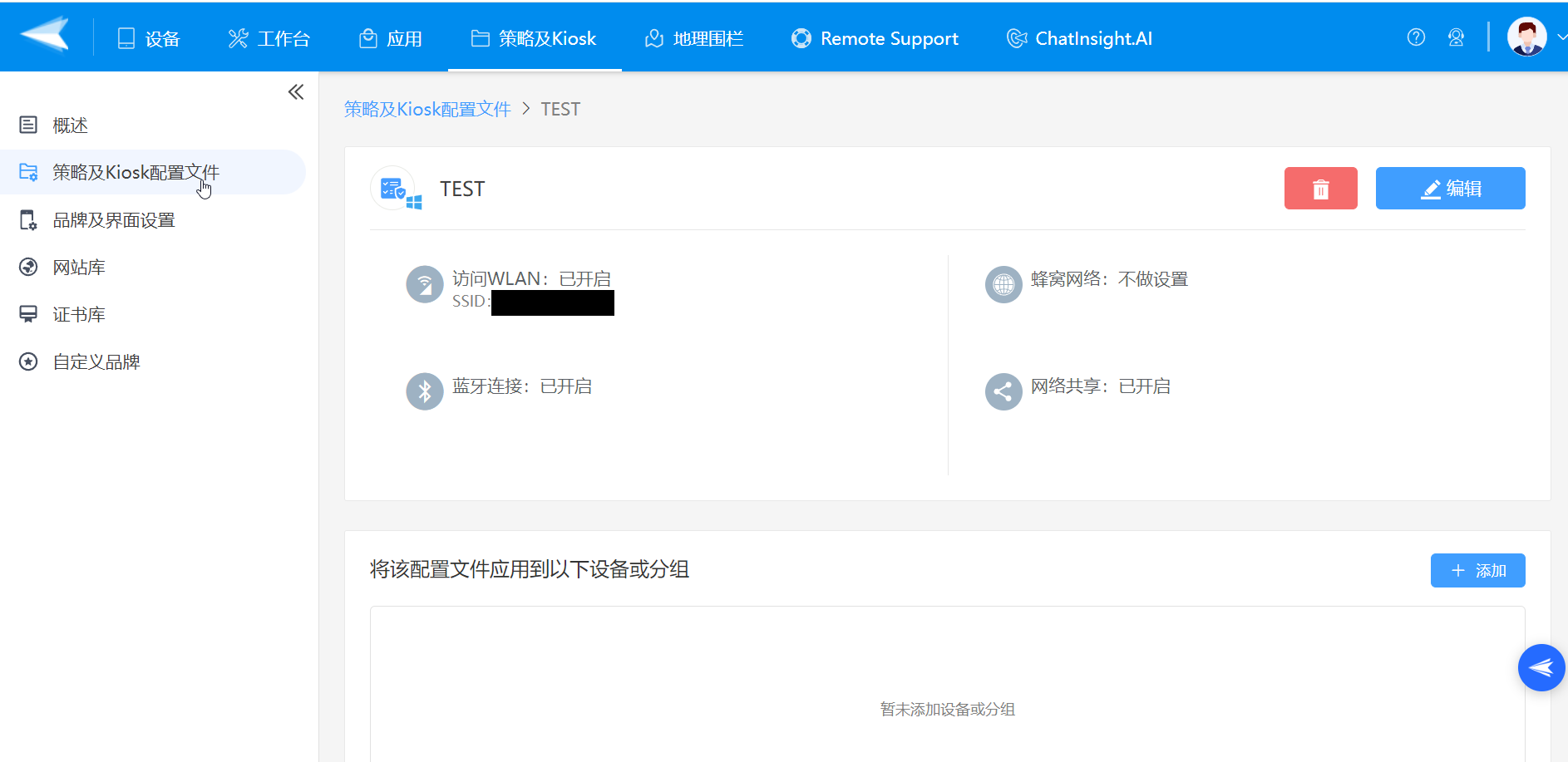Click the floating paper plane chat button
Image resolution: width=1568 pixels, height=762 pixels.
1541,667
